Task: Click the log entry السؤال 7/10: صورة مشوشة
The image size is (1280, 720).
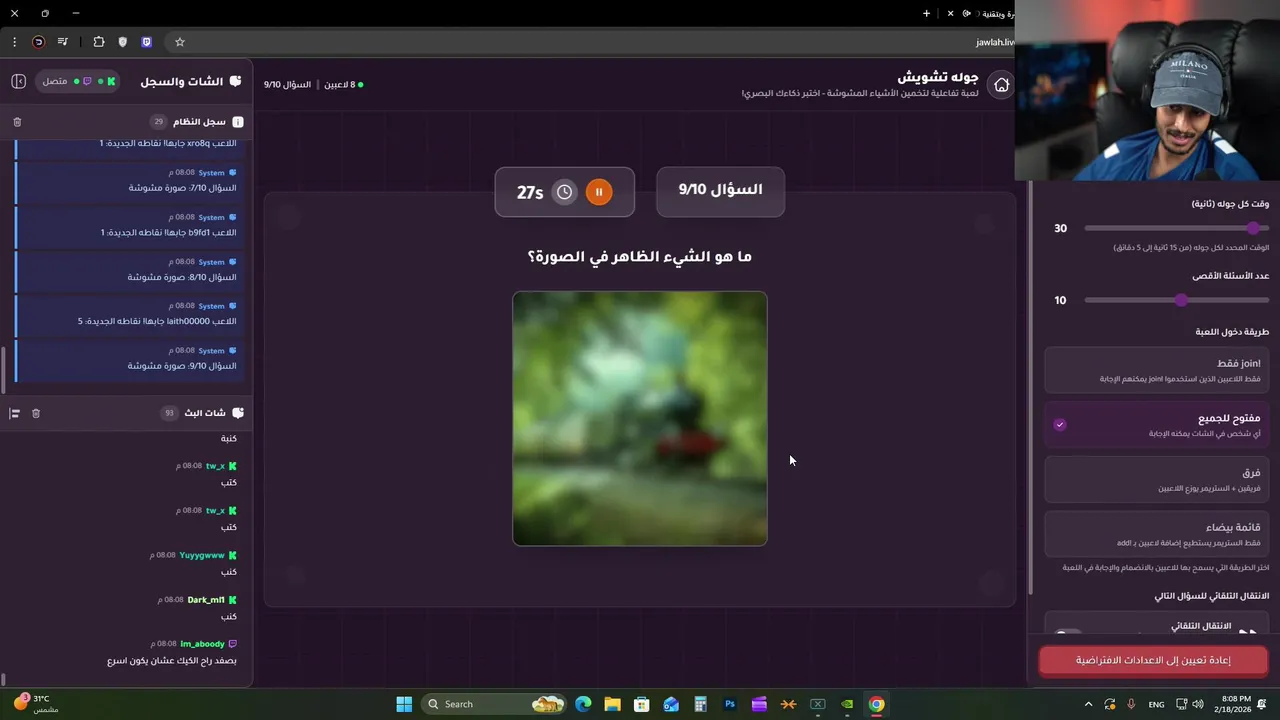Action: [x=131, y=181]
